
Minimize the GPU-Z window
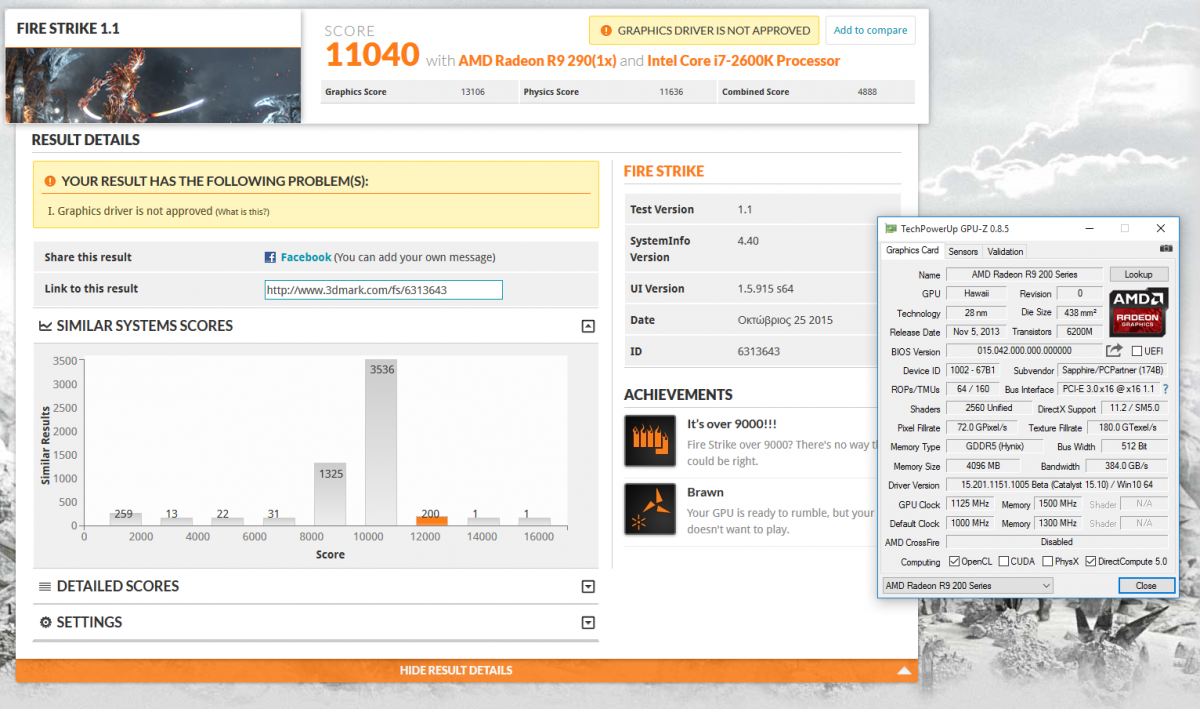click(1087, 228)
